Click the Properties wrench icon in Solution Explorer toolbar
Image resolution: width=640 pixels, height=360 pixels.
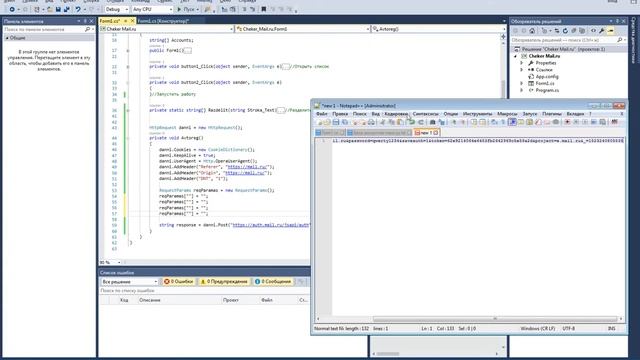[602, 31]
